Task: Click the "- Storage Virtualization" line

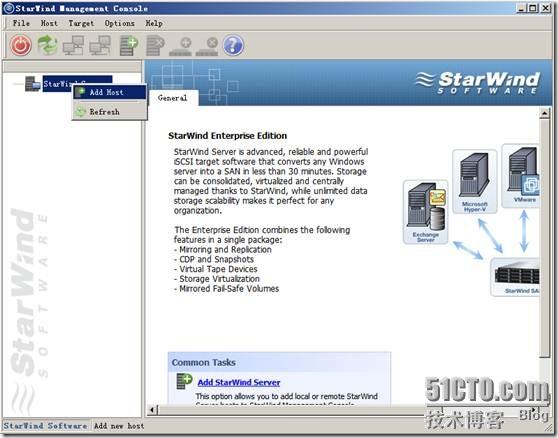Action: (216, 279)
